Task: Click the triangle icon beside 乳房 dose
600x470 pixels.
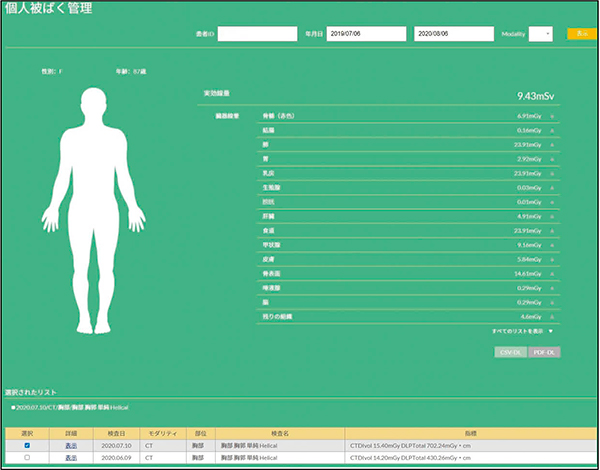Action: pos(552,173)
